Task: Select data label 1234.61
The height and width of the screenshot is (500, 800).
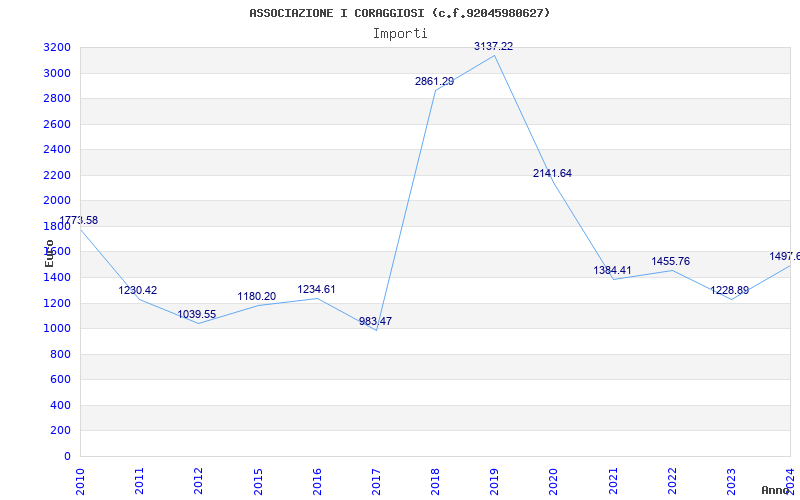Action: click(x=316, y=289)
